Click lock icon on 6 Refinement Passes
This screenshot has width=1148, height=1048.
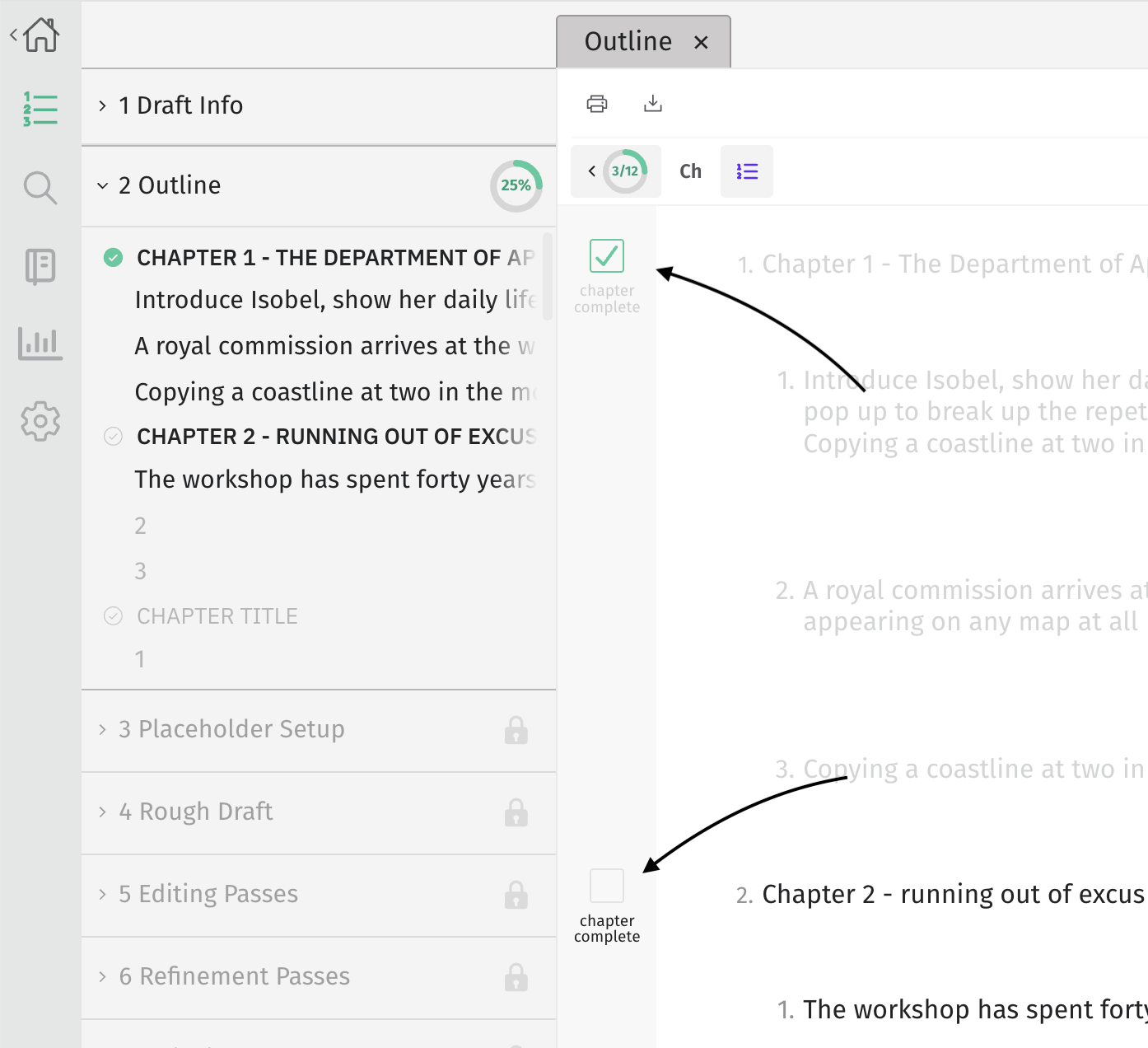pos(516,977)
